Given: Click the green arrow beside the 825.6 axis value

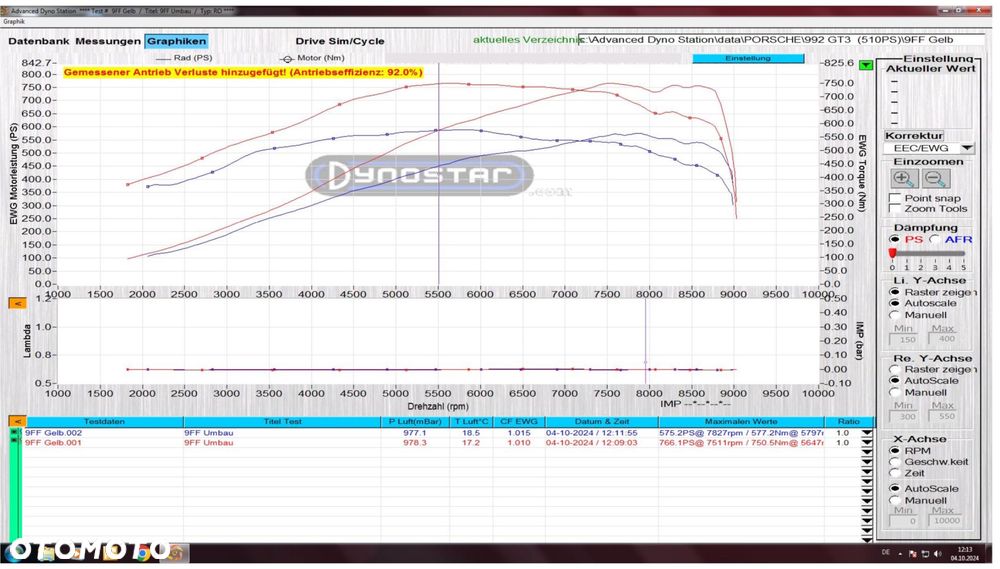Looking at the screenshot, I should click(865, 65).
